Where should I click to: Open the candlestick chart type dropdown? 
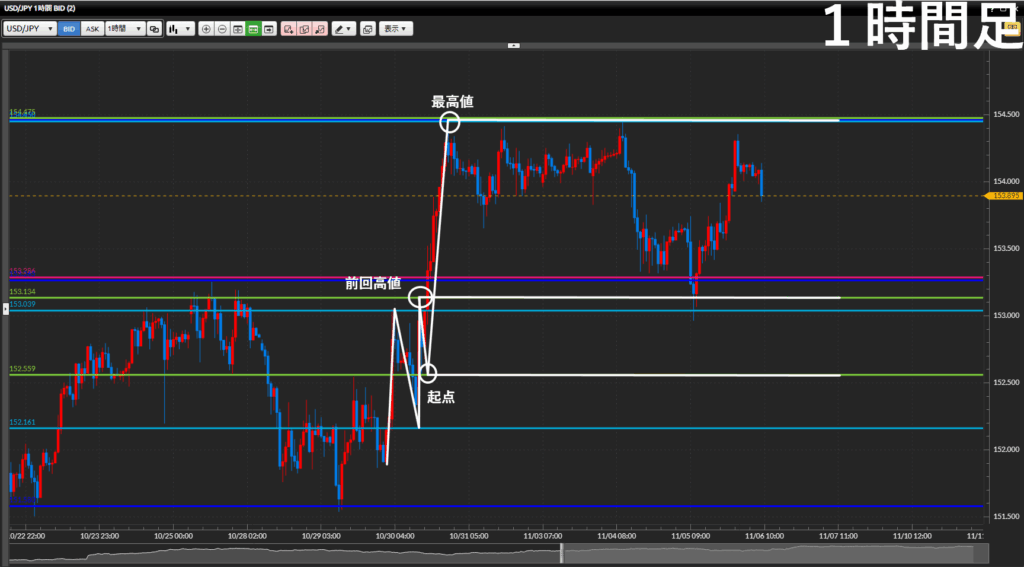pos(180,29)
